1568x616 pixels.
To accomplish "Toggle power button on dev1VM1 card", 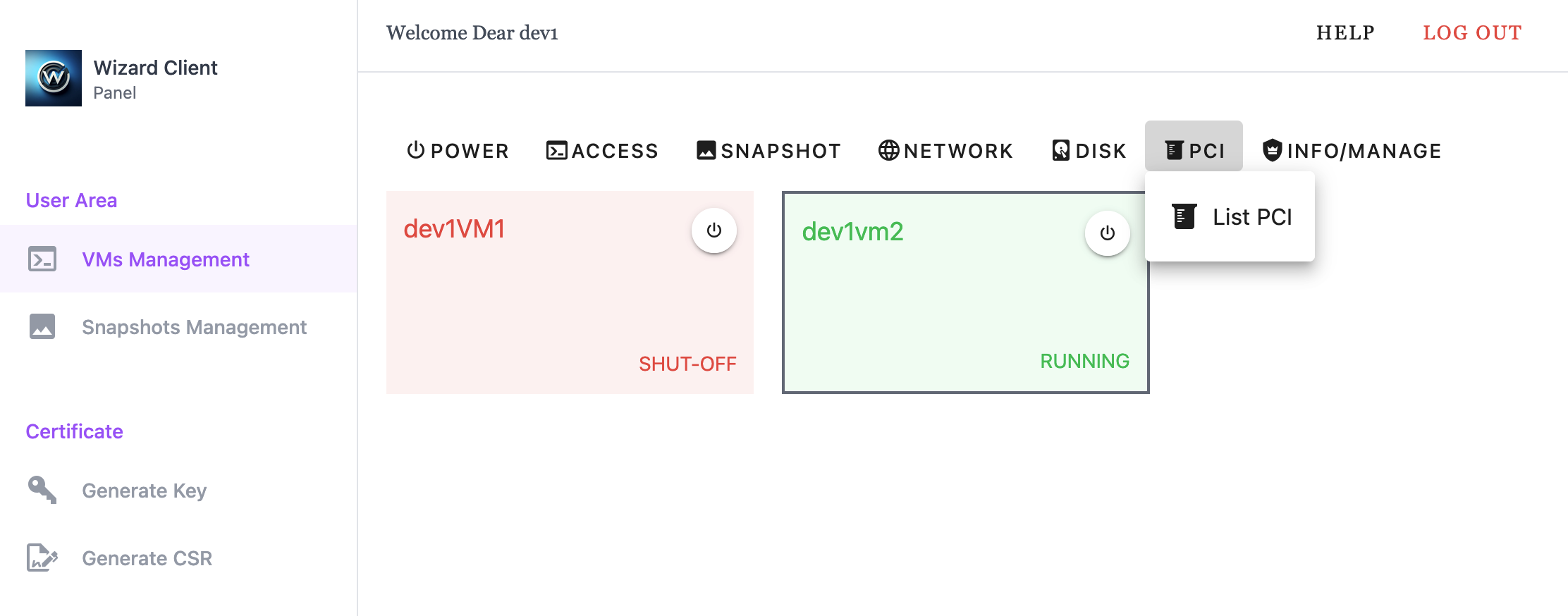I will (713, 230).
